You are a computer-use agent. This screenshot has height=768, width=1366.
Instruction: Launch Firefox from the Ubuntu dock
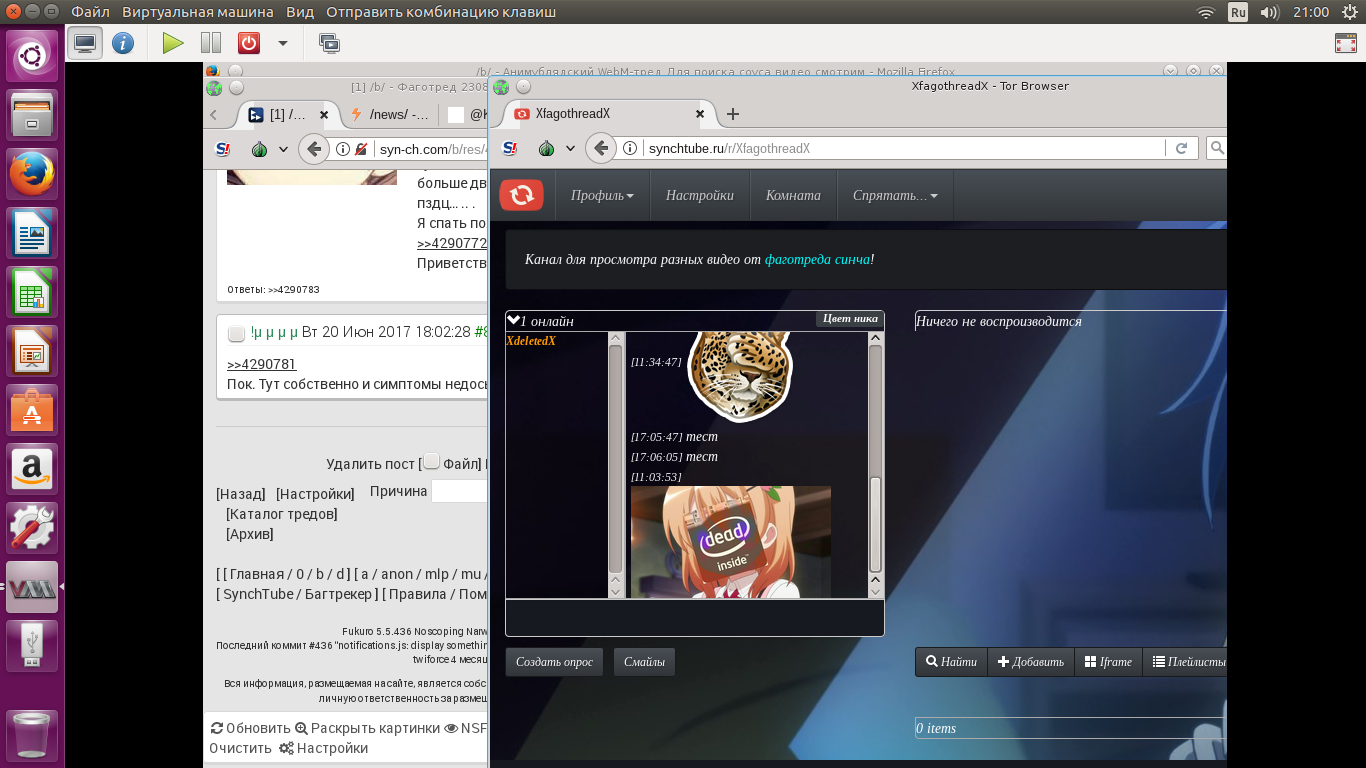tap(32, 176)
